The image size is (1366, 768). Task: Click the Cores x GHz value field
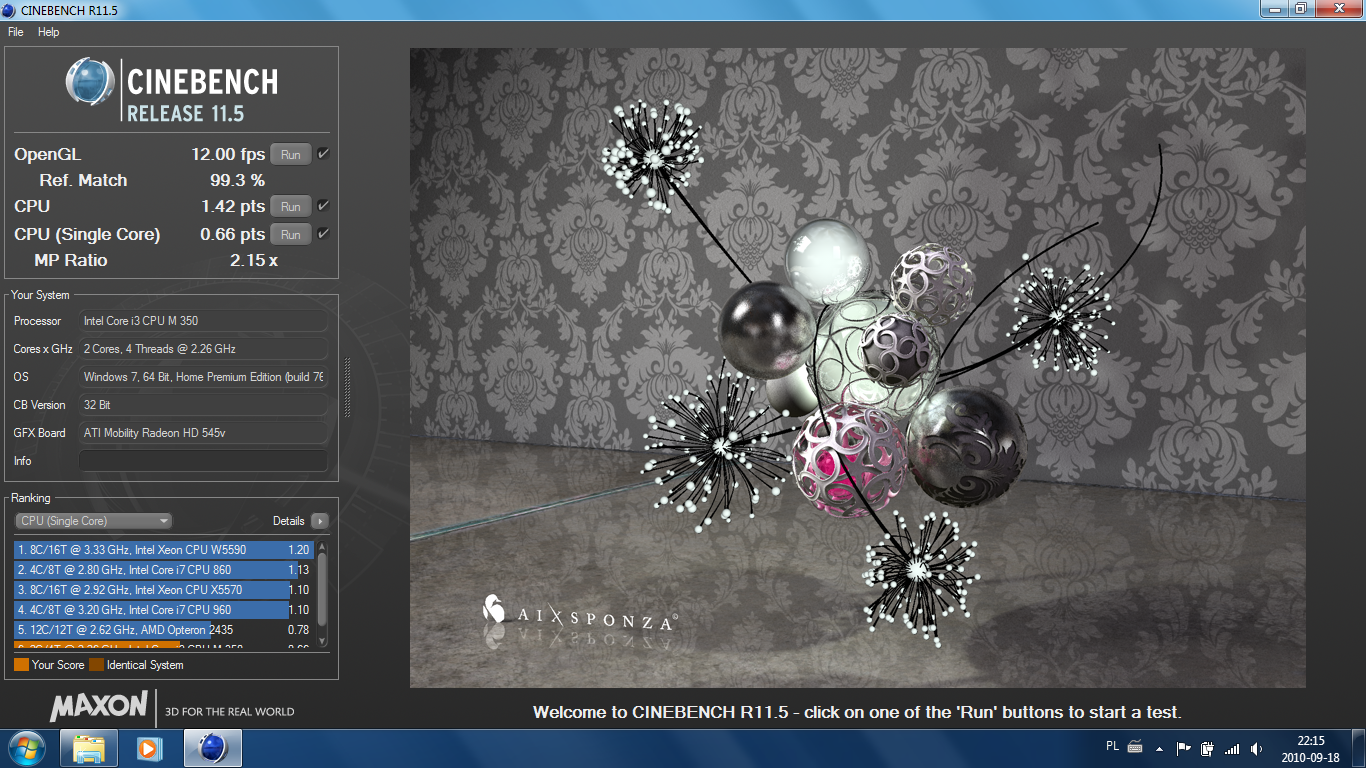point(203,349)
